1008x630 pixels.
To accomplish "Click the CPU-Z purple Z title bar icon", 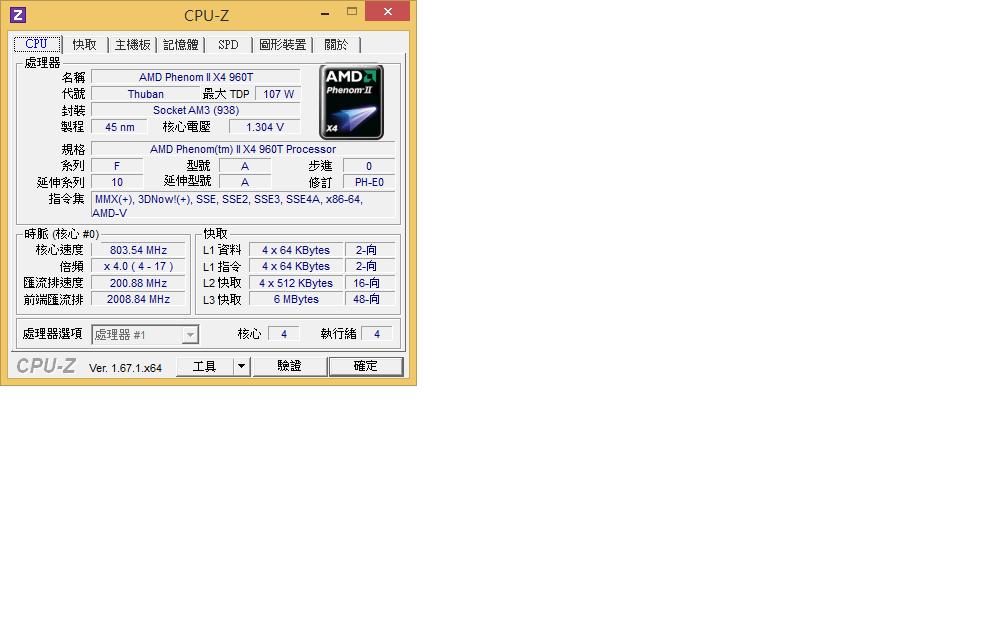I will point(18,14).
